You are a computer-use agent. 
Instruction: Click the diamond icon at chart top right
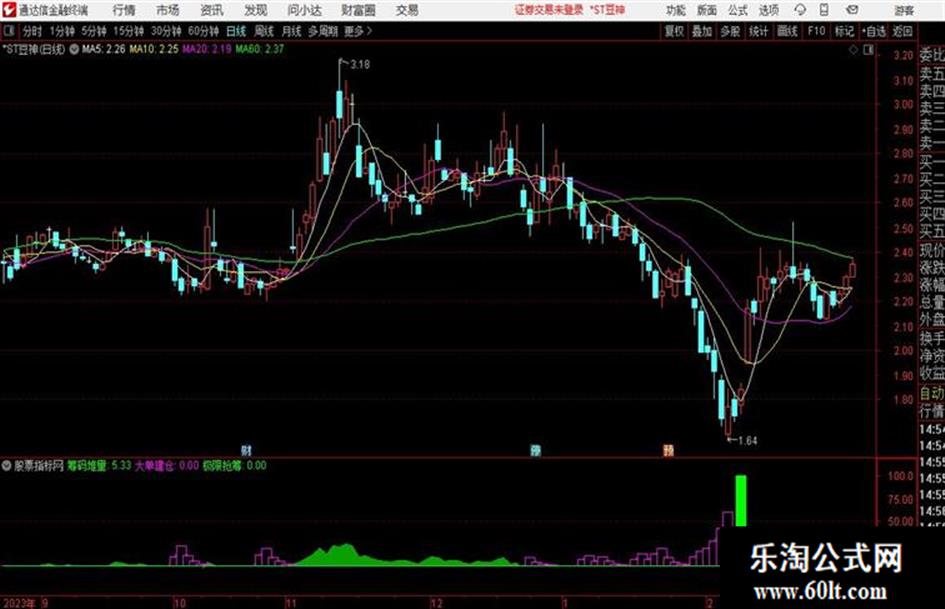(853, 50)
